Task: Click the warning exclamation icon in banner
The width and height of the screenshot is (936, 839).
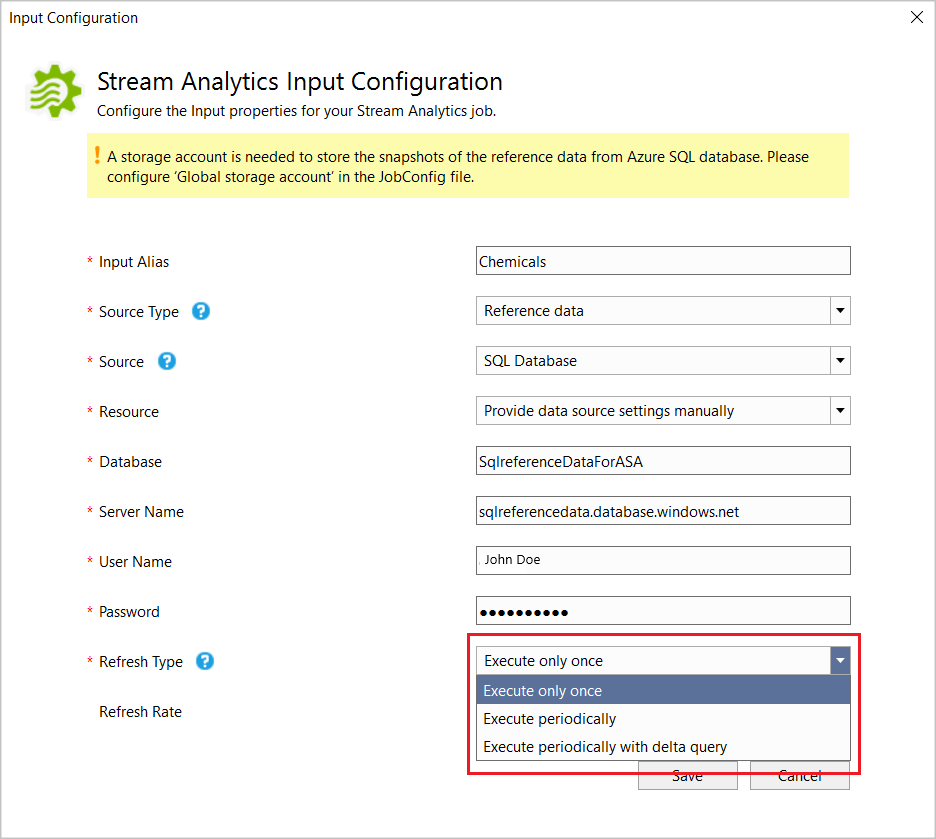Action: (x=96, y=157)
